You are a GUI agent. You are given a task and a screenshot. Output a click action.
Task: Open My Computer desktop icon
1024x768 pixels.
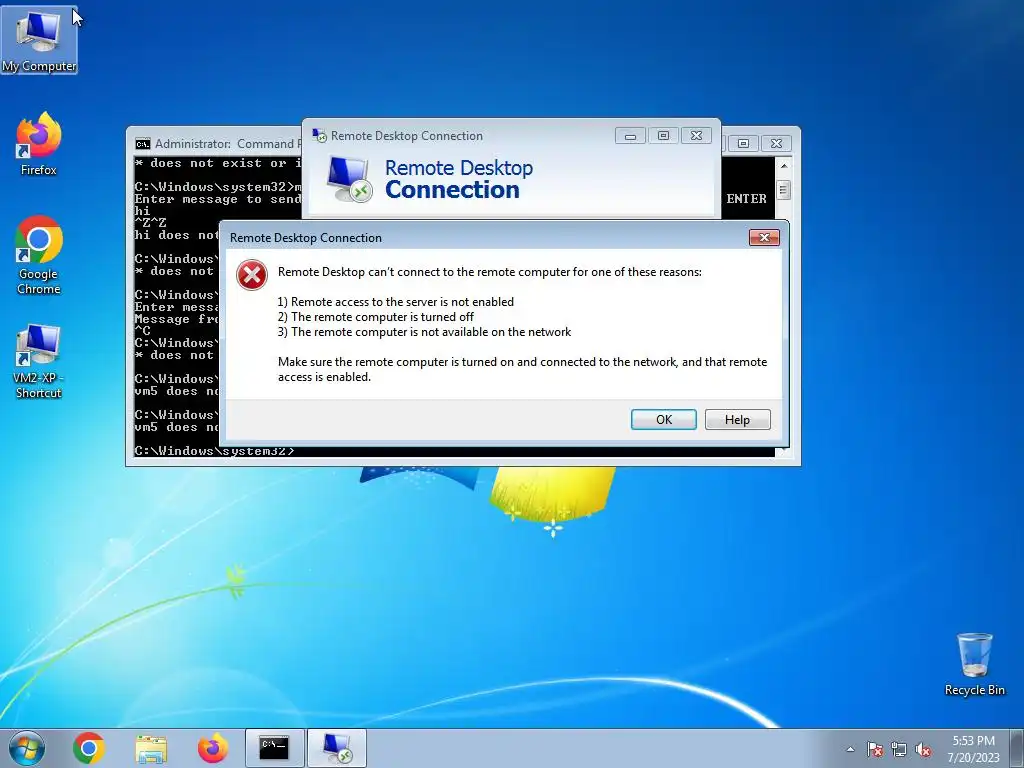[x=39, y=40]
